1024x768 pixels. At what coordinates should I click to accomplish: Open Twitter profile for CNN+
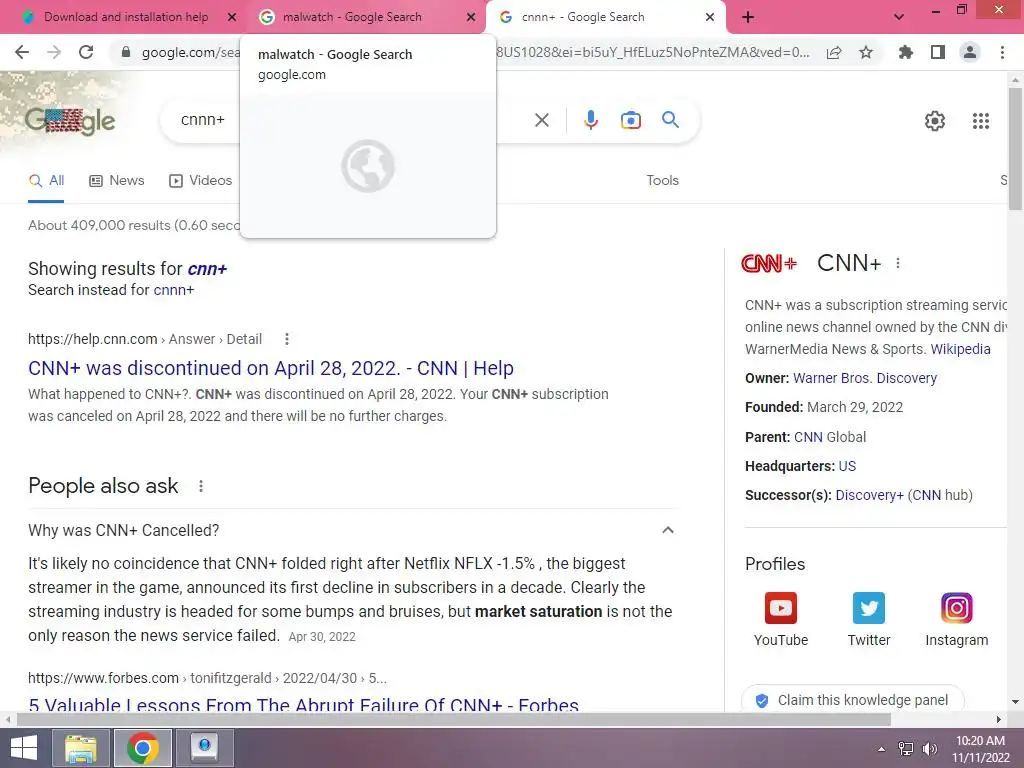pos(869,620)
